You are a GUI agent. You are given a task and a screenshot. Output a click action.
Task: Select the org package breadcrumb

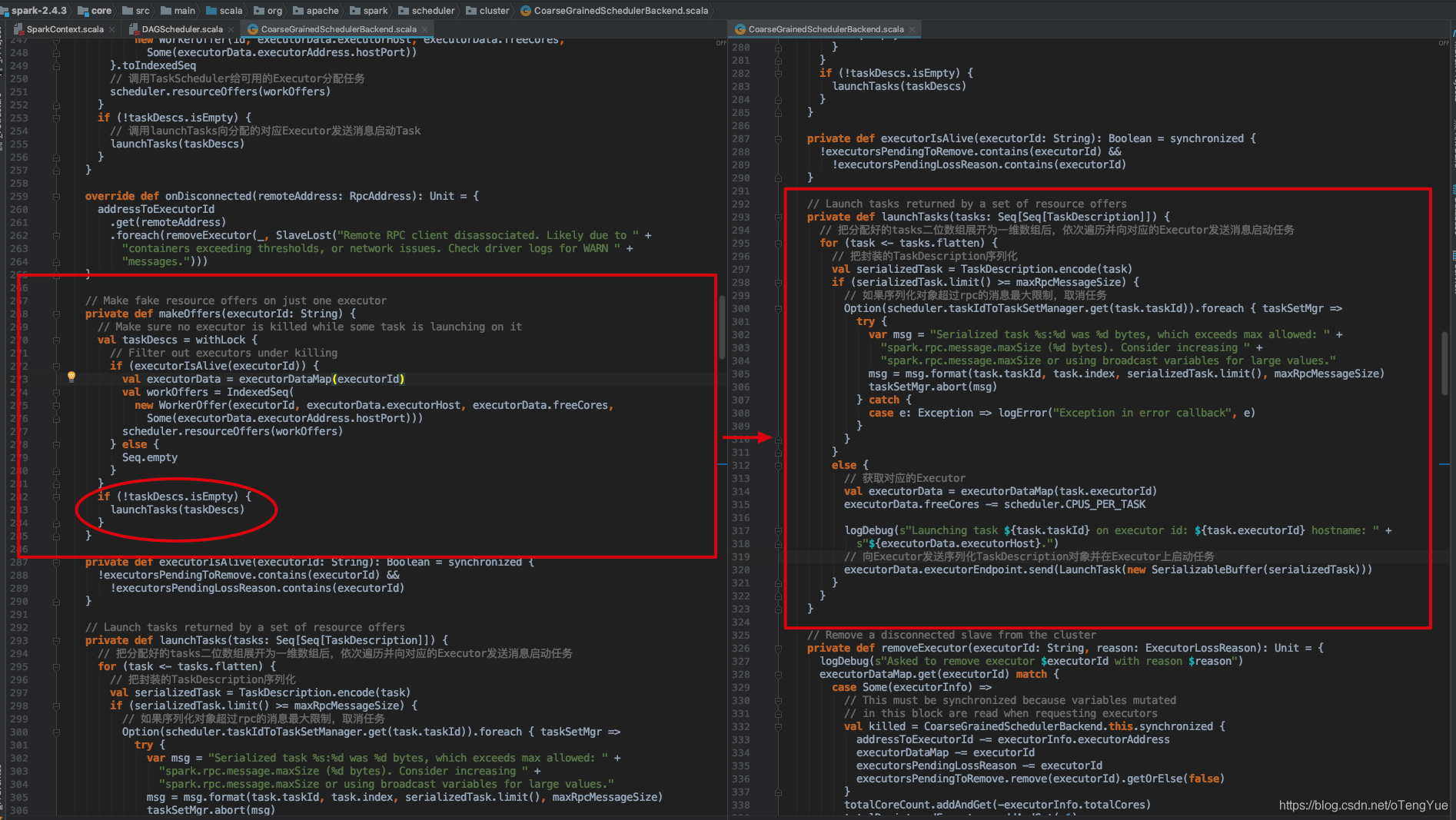[x=268, y=10]
